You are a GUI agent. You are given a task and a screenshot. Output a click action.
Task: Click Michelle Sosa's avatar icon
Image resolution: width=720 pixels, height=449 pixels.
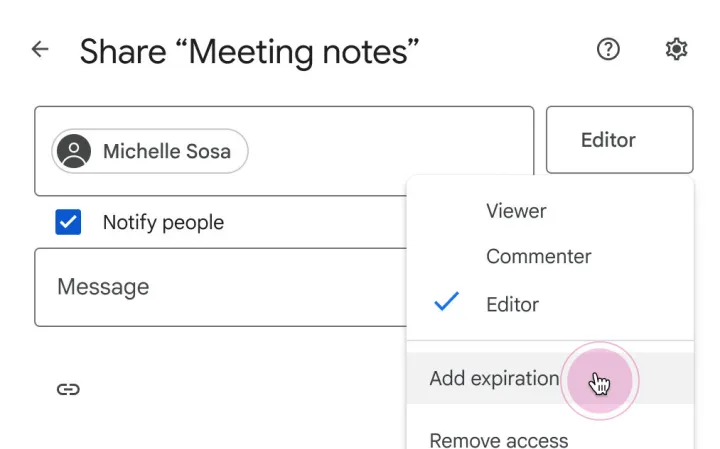point(74,152)
